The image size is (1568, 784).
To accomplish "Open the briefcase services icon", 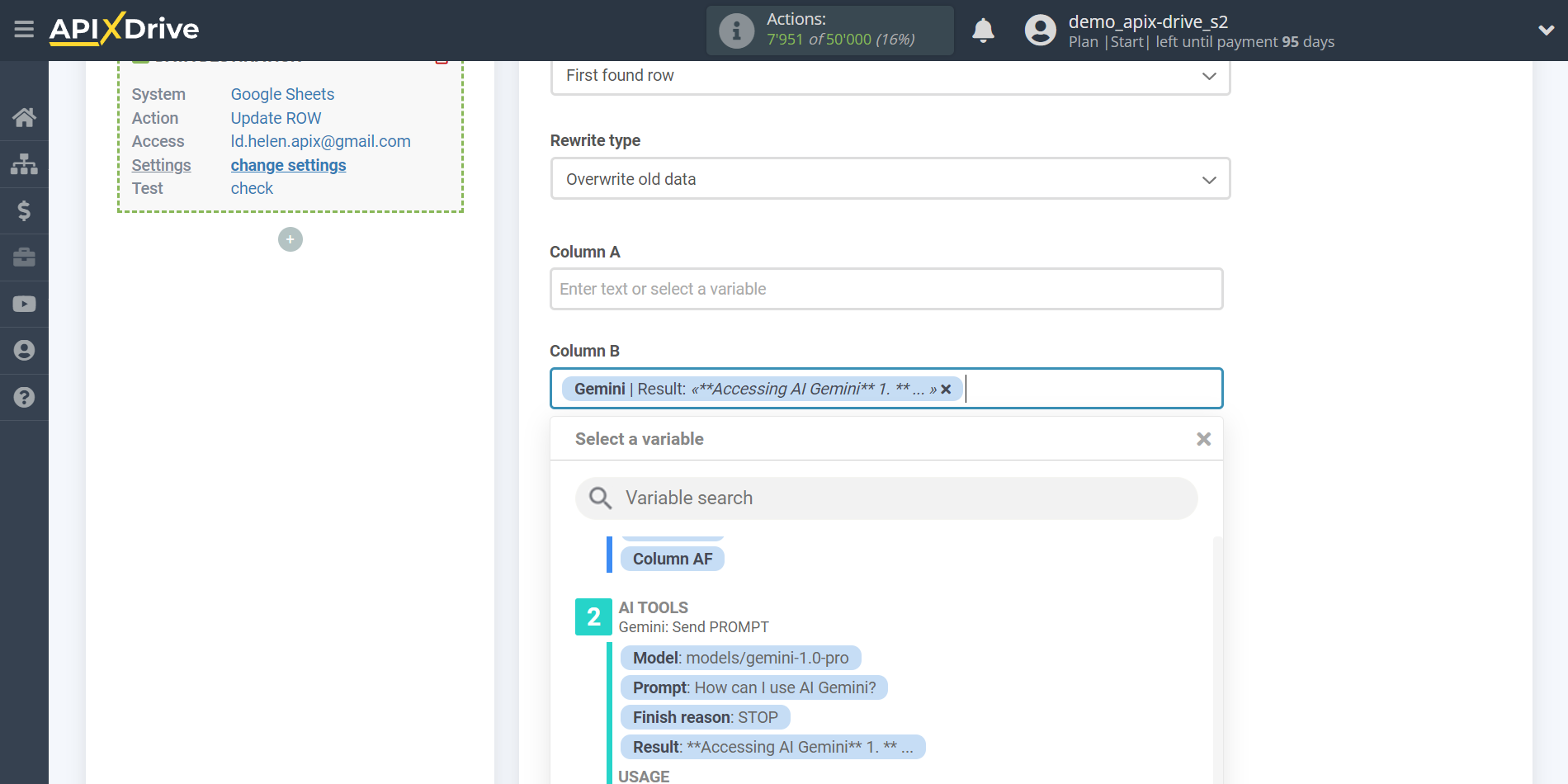I will [x=24, y=257].
